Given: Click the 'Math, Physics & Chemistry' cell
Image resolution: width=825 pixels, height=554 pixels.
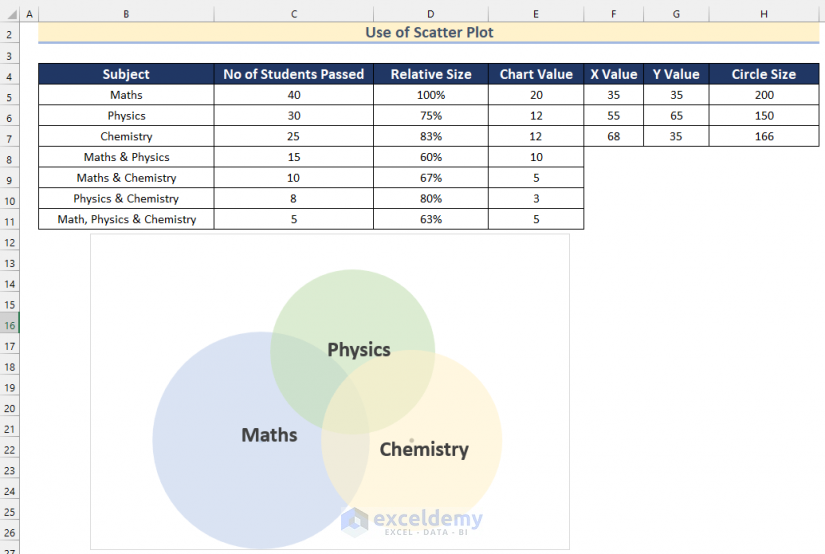Looking at the screenshot, I should [x=126, y=219].
